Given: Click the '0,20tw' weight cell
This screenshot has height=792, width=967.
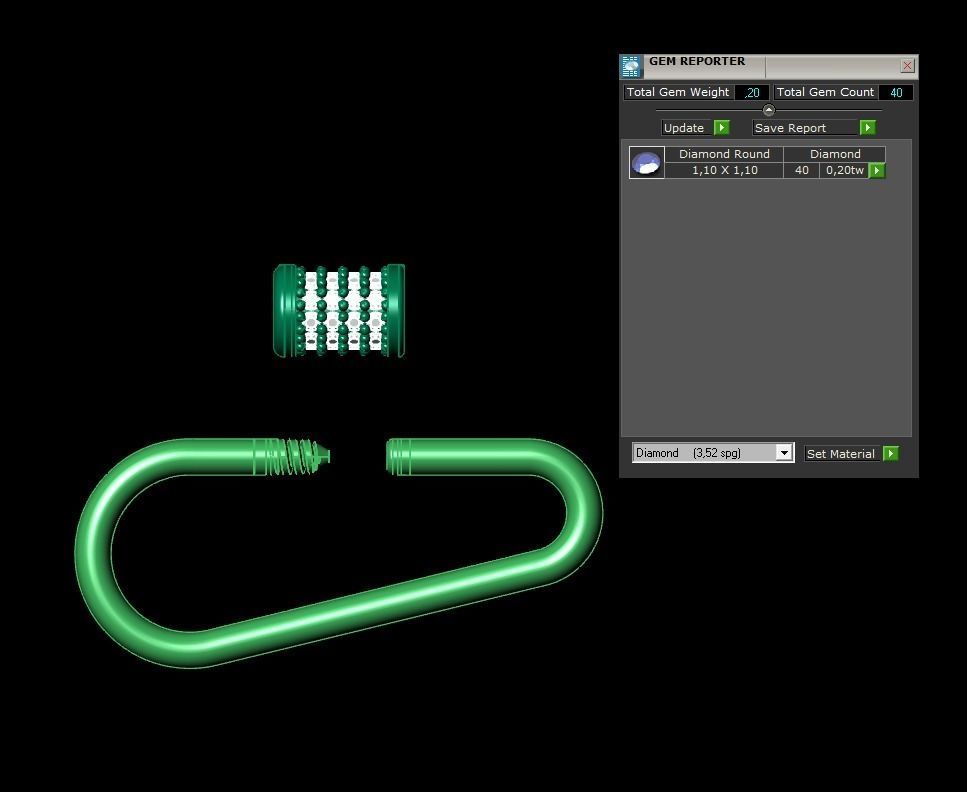Looking at the screenshot, I should 844,170.
